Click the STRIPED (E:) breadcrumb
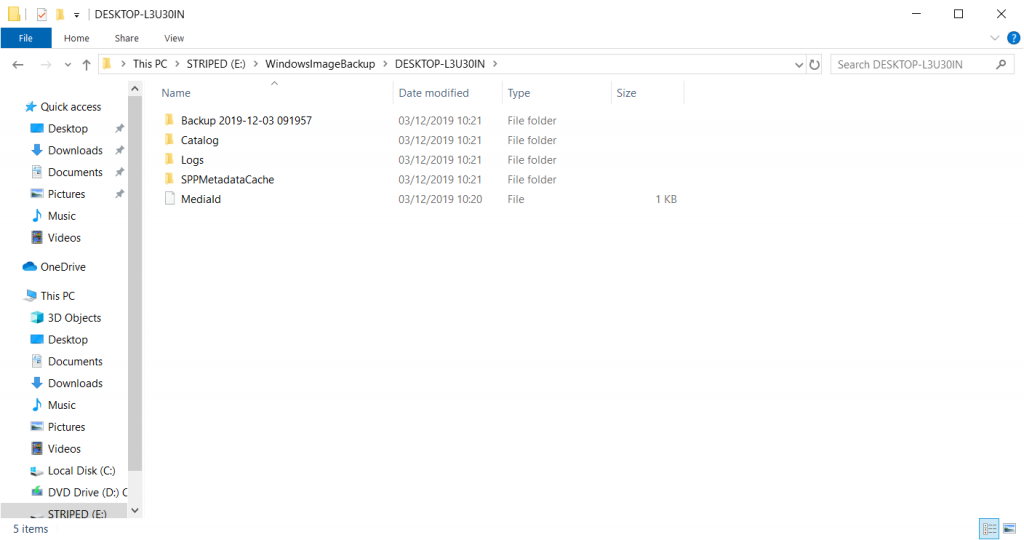The height and width of the screenshot is (540, 1024). 216,64
